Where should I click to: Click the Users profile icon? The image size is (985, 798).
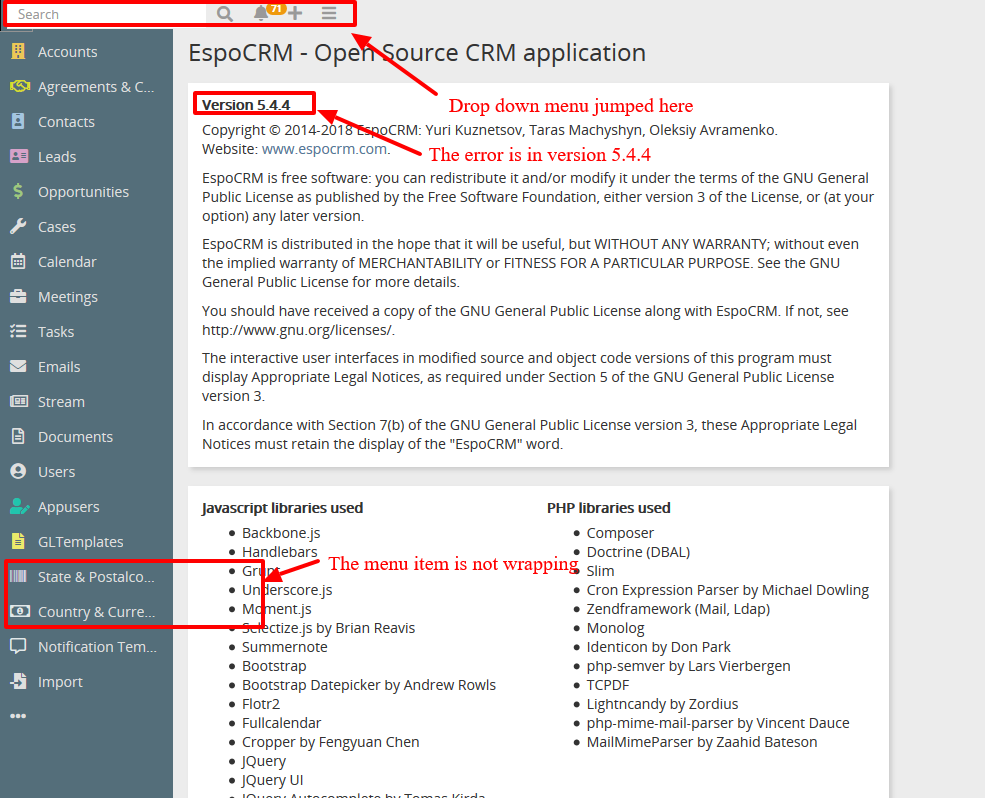coord(18,471)
